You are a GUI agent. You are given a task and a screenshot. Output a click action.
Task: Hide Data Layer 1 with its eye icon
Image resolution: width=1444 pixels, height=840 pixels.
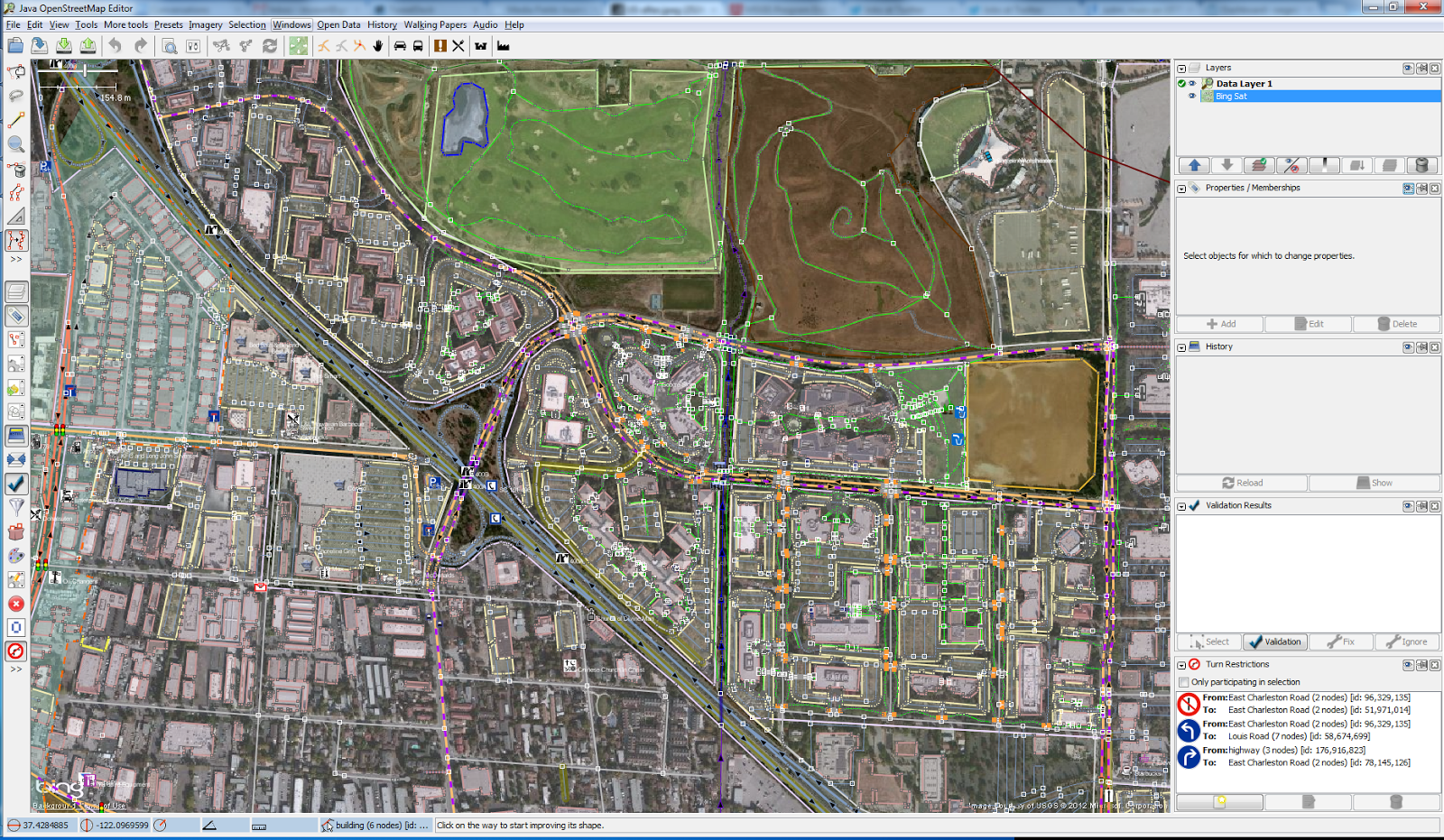click(1192, 83)
